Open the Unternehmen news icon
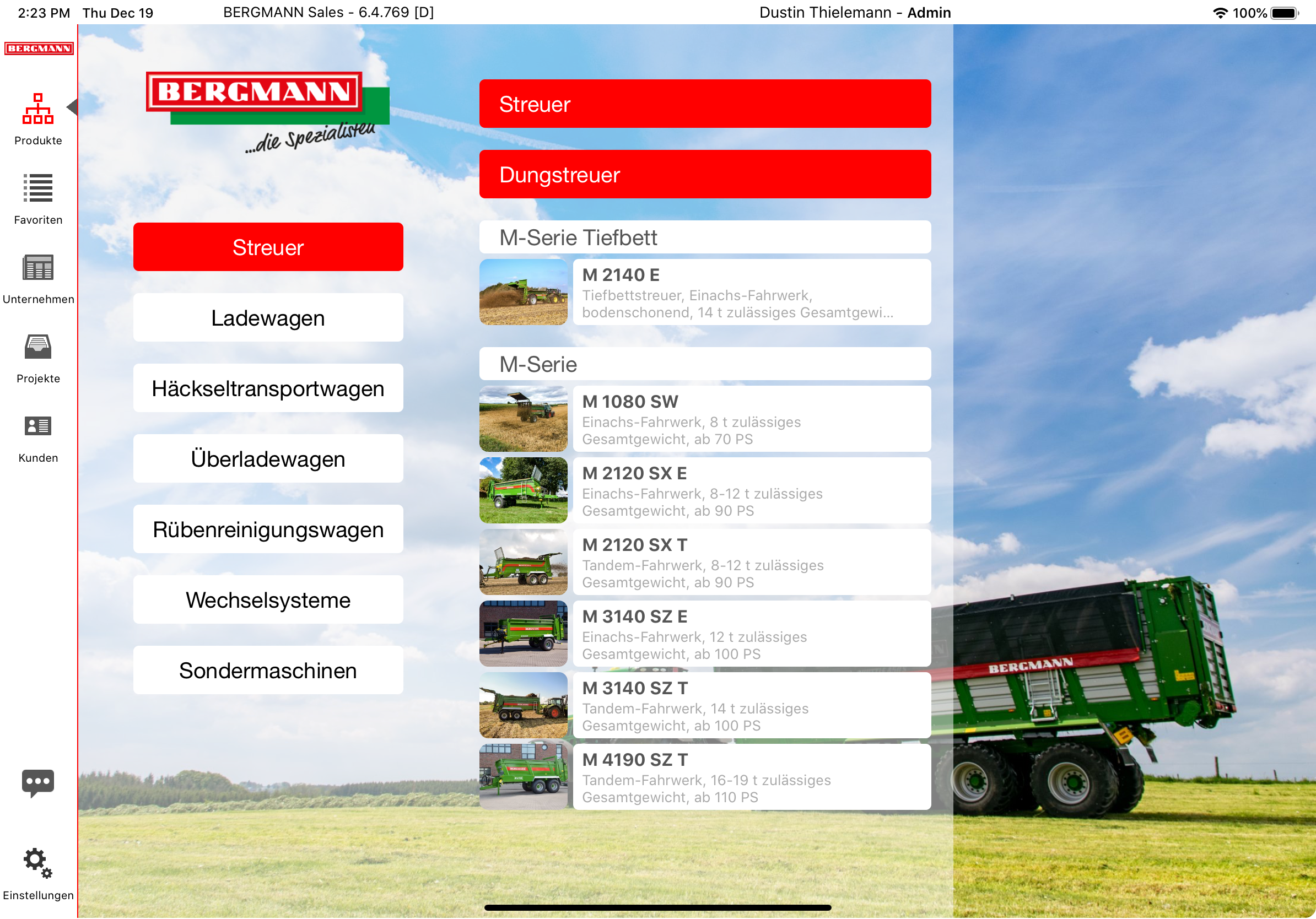Viewport: 1316px width, 919px height. (38, 268)
